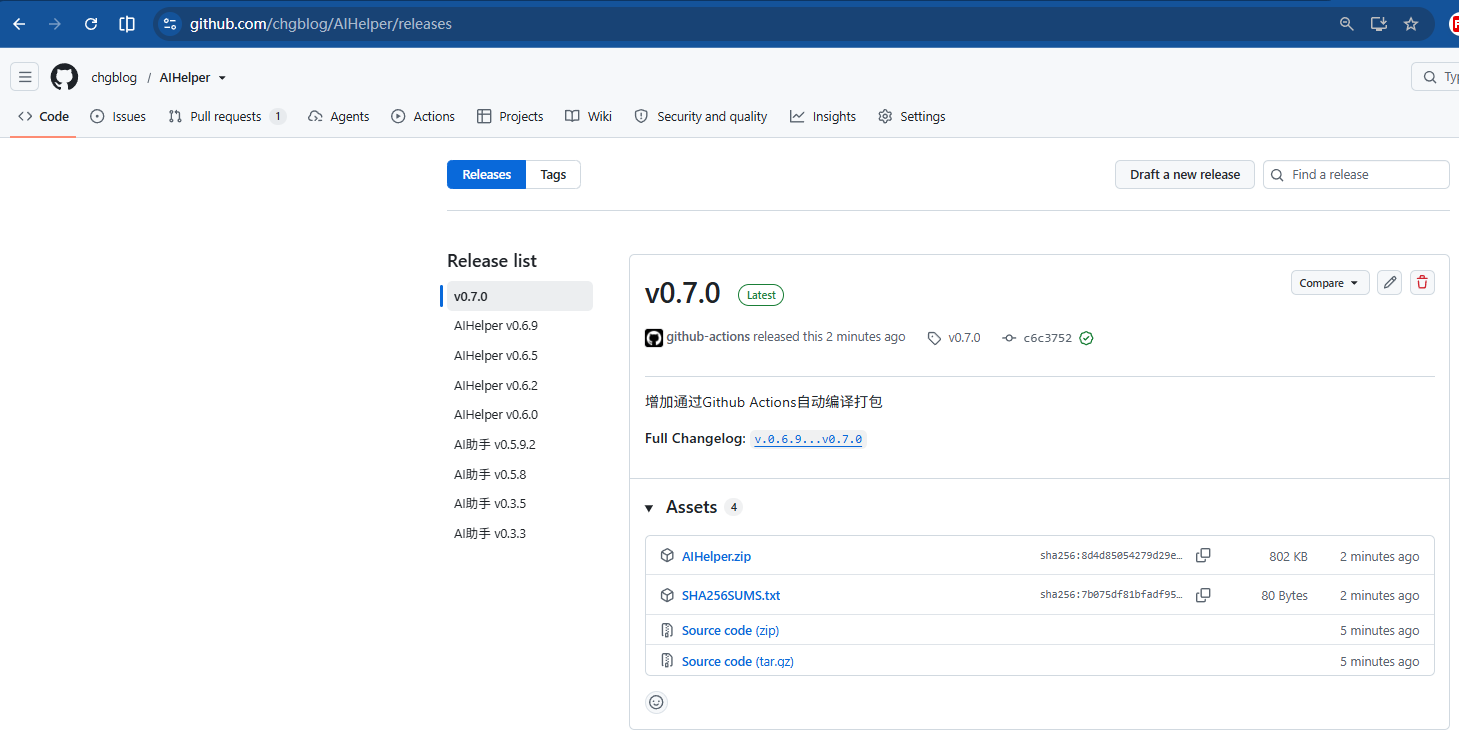Add an emoji reaction to the release

(656, 702)
